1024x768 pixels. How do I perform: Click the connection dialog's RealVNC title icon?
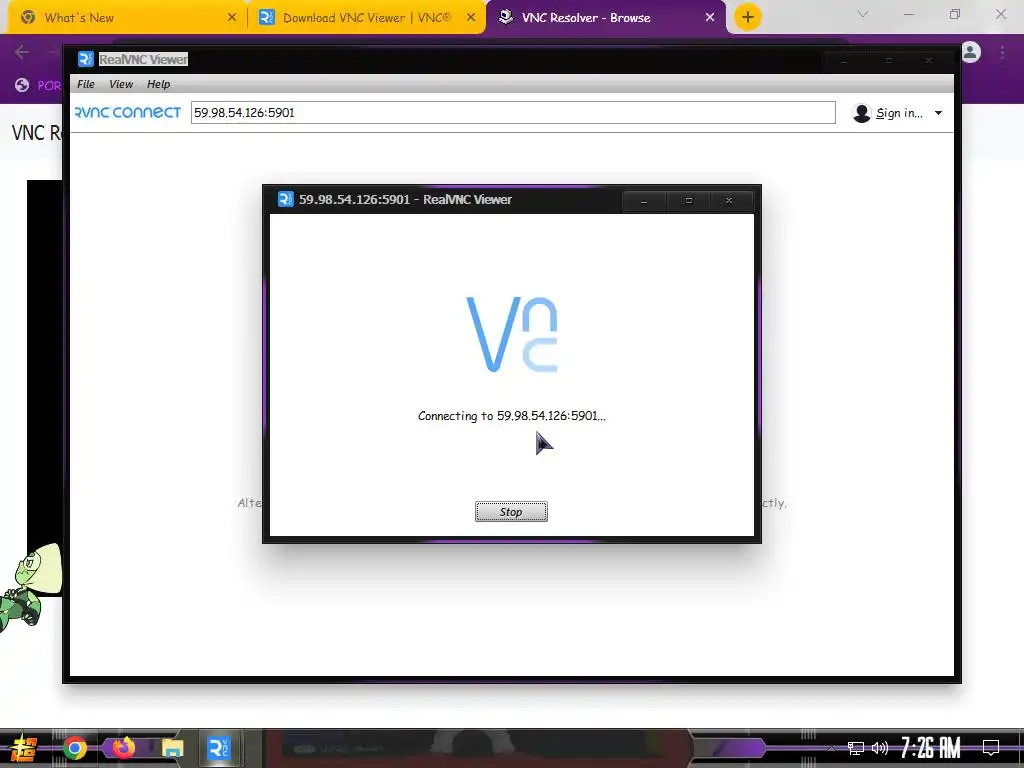pos(285,199)
